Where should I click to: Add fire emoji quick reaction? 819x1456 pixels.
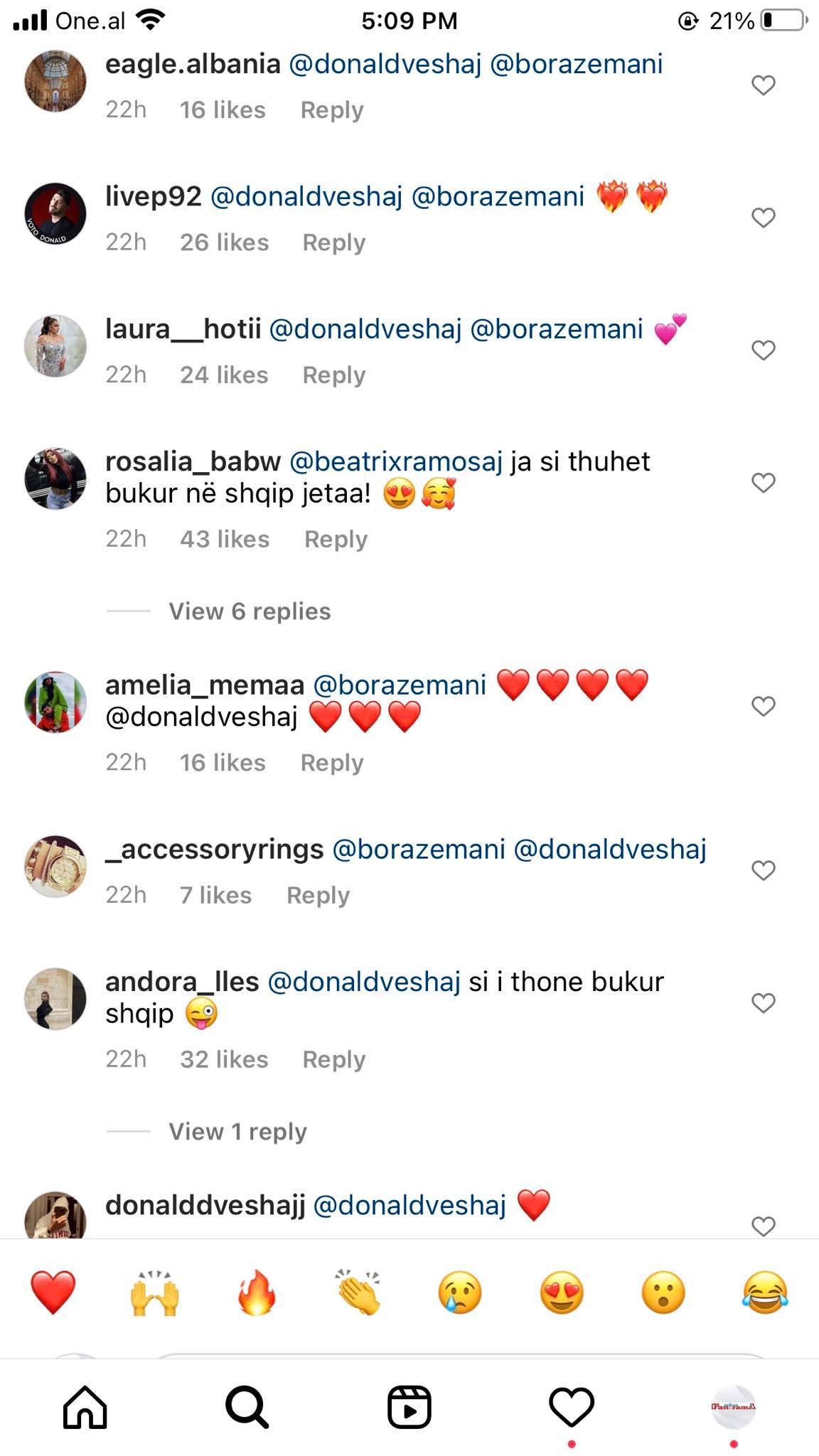257,1292
